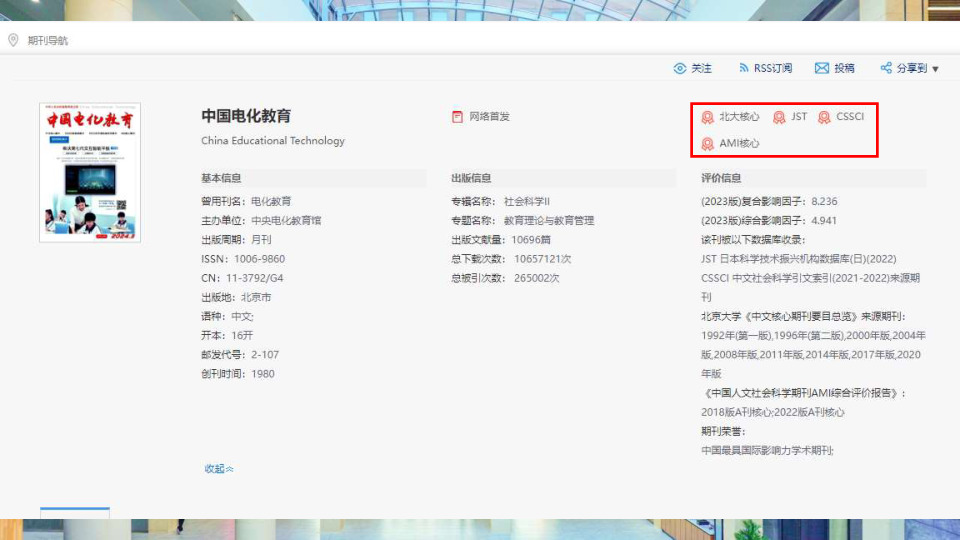960x540 pixels.
Task: Expand the 分享到 dropdown arrow
Action: 935,69
